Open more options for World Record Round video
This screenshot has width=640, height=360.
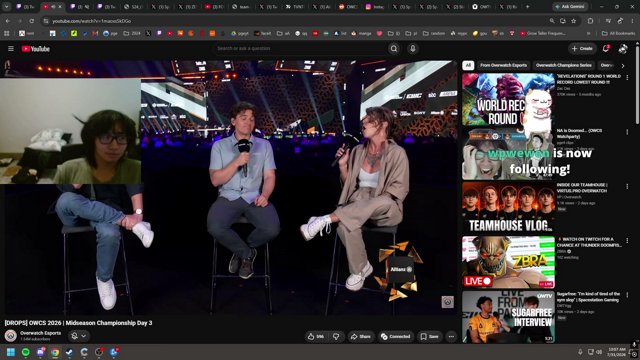click(x=627, y=77)
